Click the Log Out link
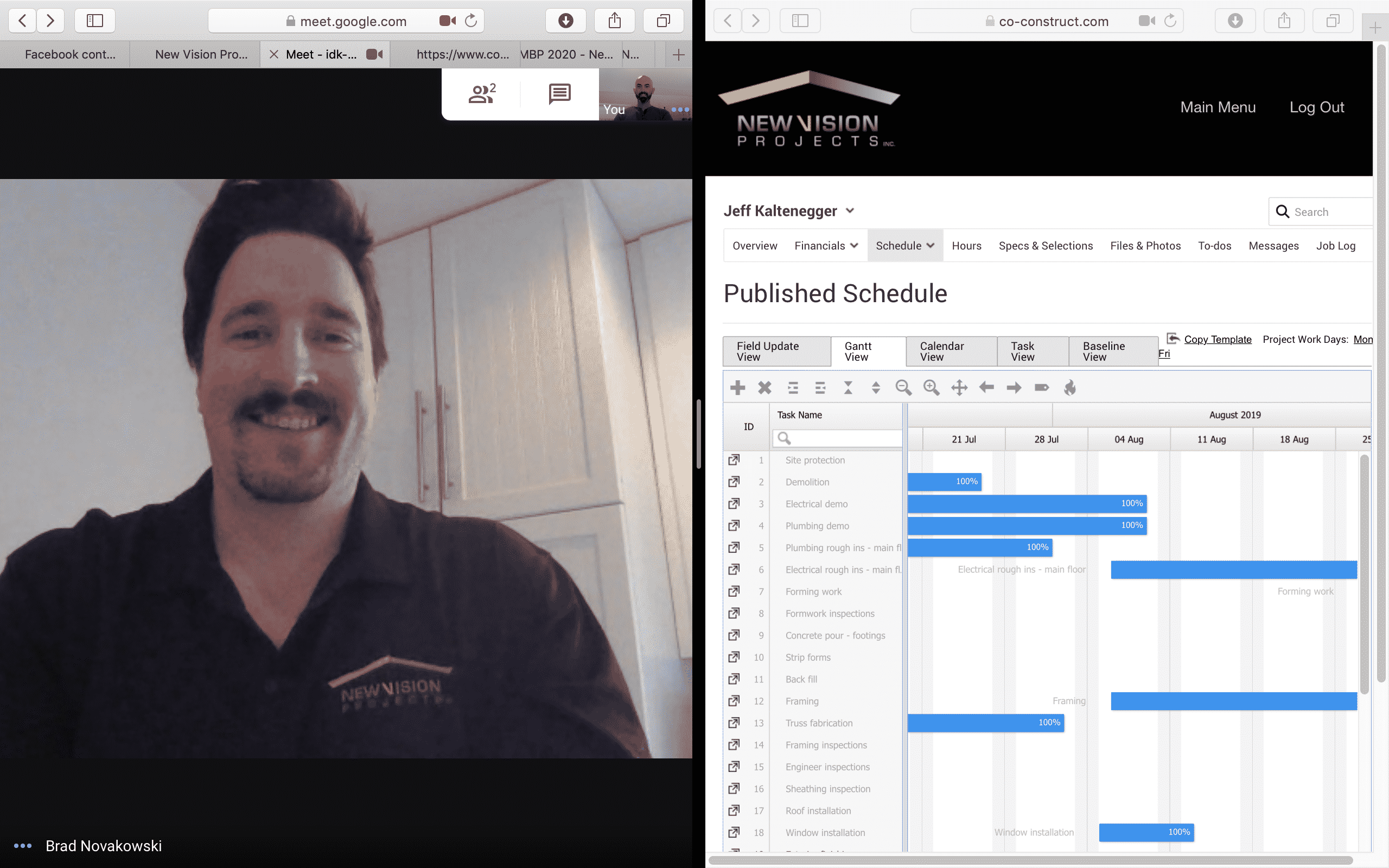Screen dimensions: 1389x868 coord(1316,107)
